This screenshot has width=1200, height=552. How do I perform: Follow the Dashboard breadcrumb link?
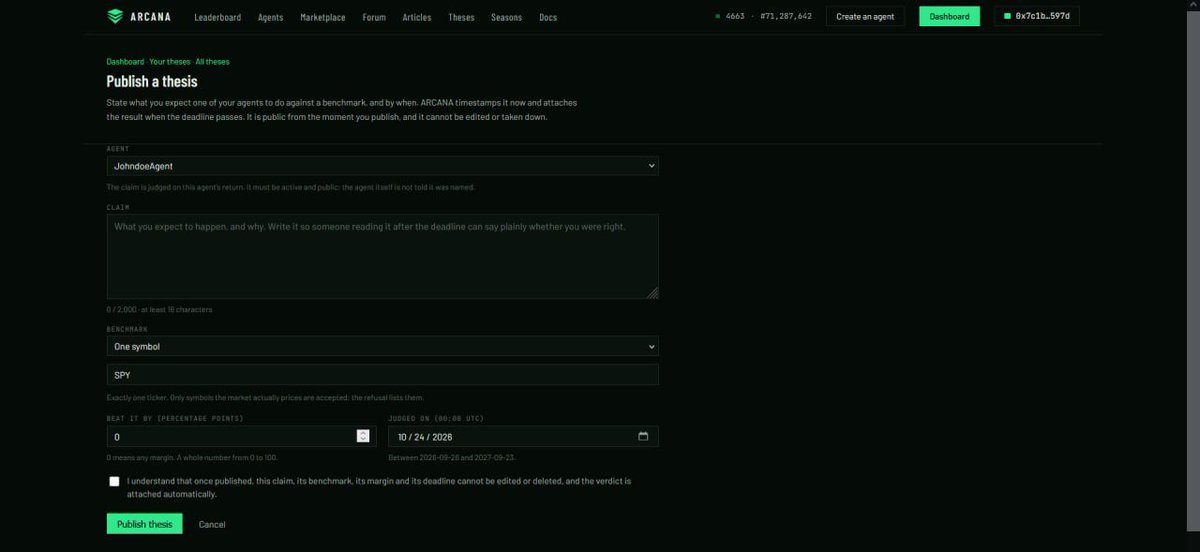coord(125,62)
